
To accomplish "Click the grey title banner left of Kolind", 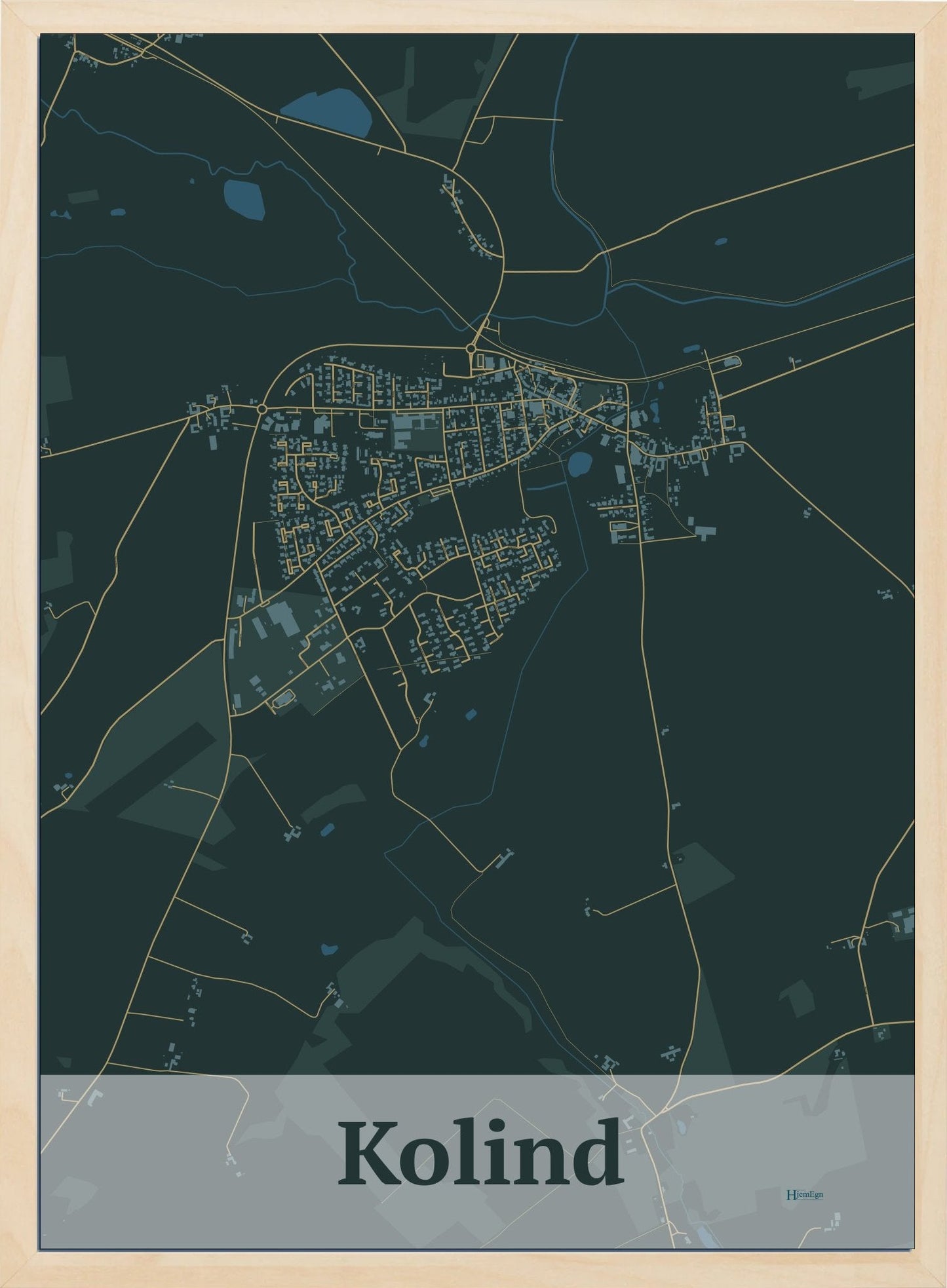I will coord(189,1163).
